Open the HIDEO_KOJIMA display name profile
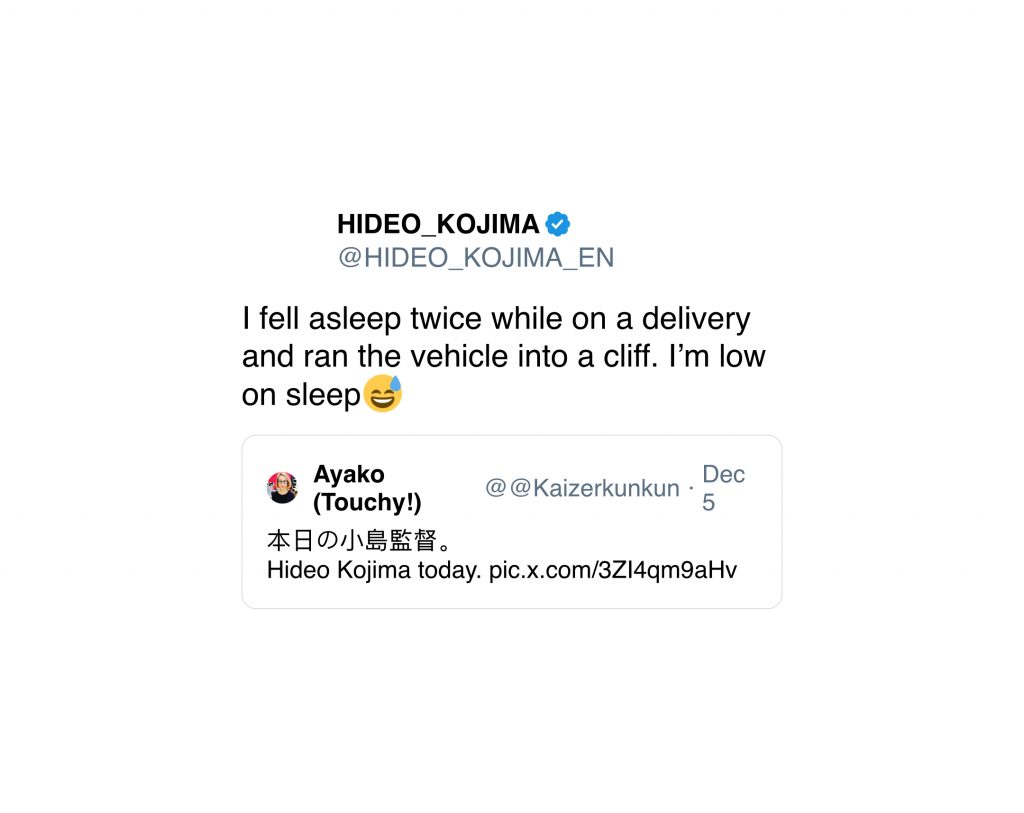This screenshot has height=813, width=1024. coord(438,224)
